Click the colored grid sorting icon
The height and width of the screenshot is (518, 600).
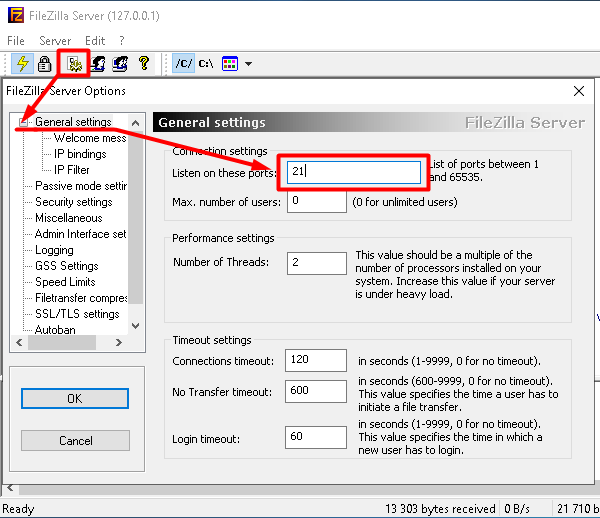(230, 64)
